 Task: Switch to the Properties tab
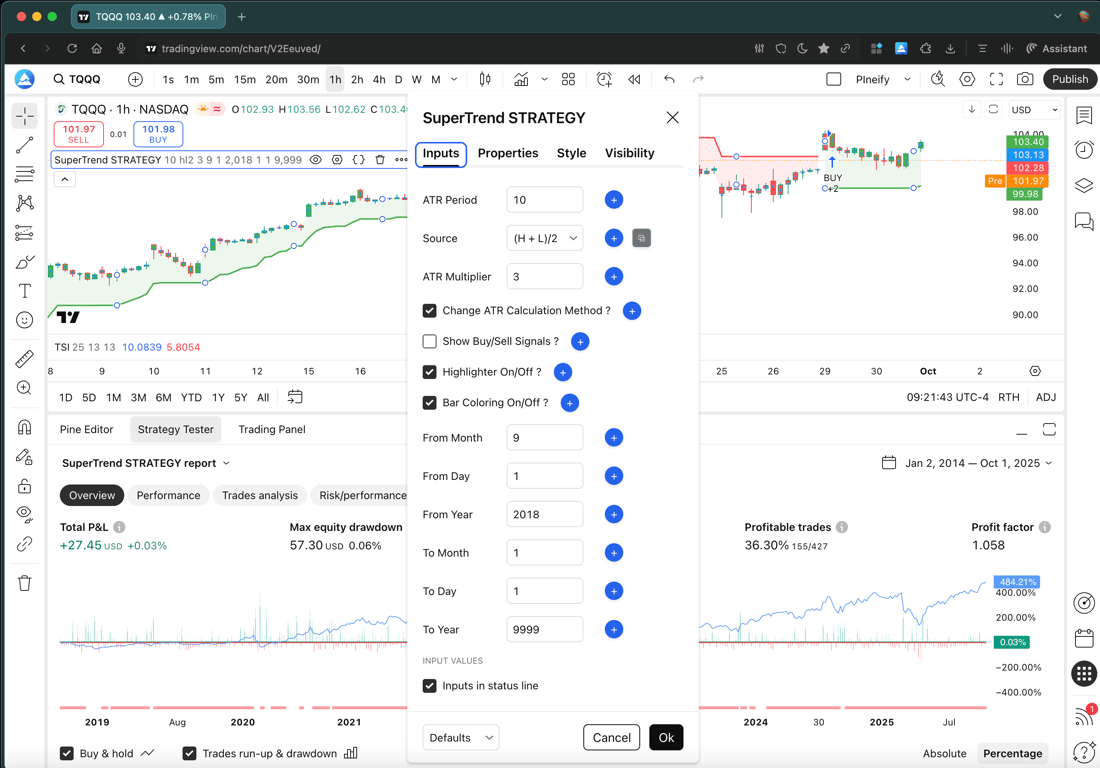click(508, 153)
